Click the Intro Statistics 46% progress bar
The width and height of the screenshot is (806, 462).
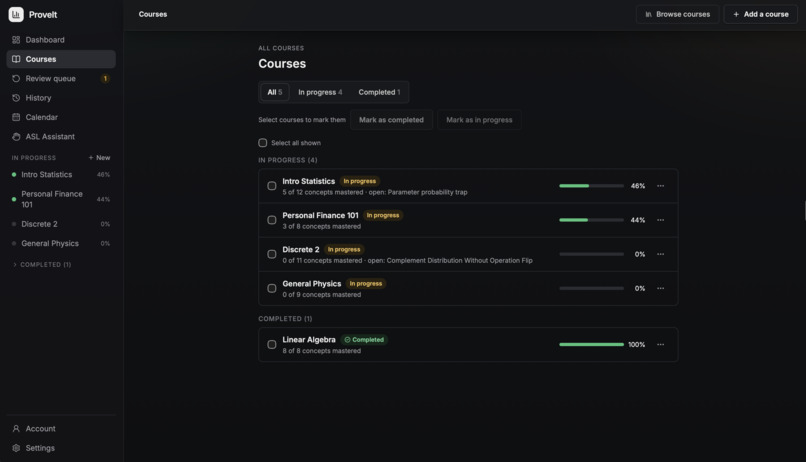(591, 186)
